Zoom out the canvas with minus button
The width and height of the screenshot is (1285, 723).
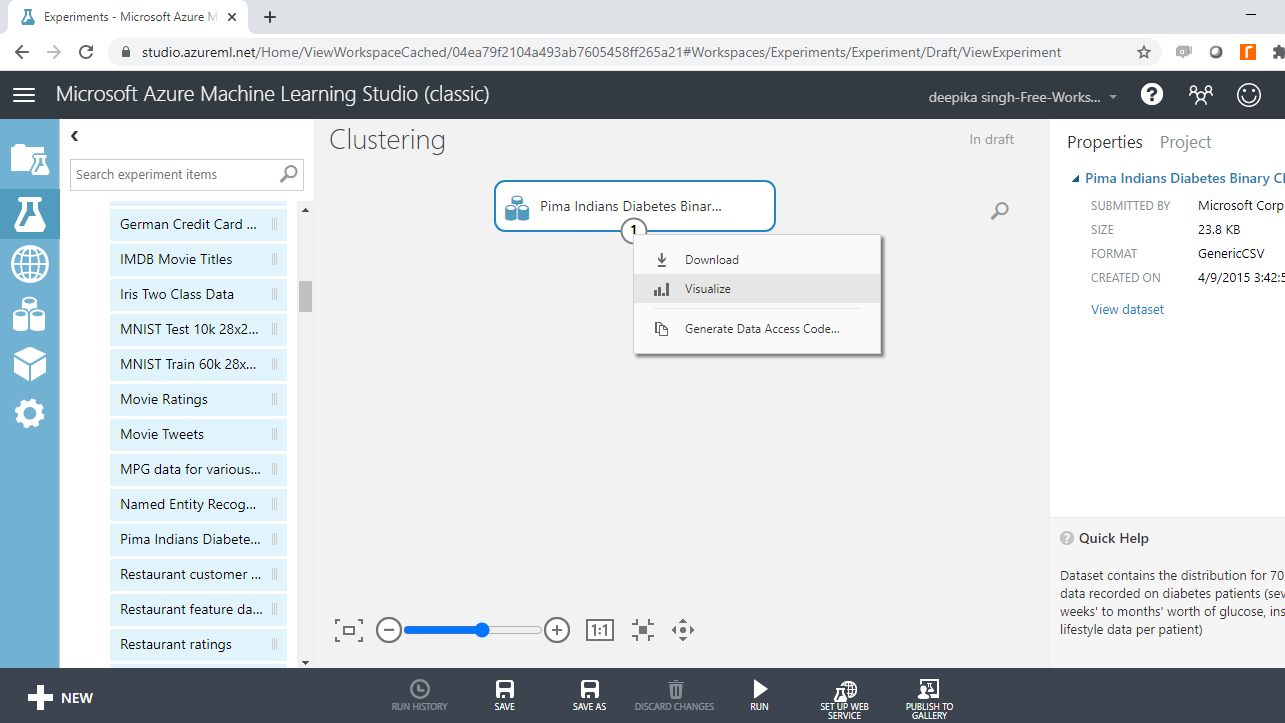click(389, 630)
